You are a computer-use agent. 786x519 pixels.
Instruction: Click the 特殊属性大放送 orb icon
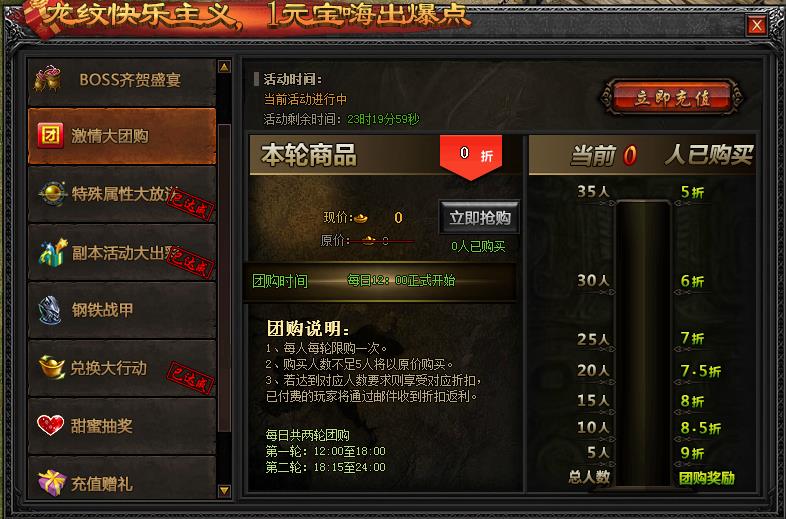tap(53, 194)
